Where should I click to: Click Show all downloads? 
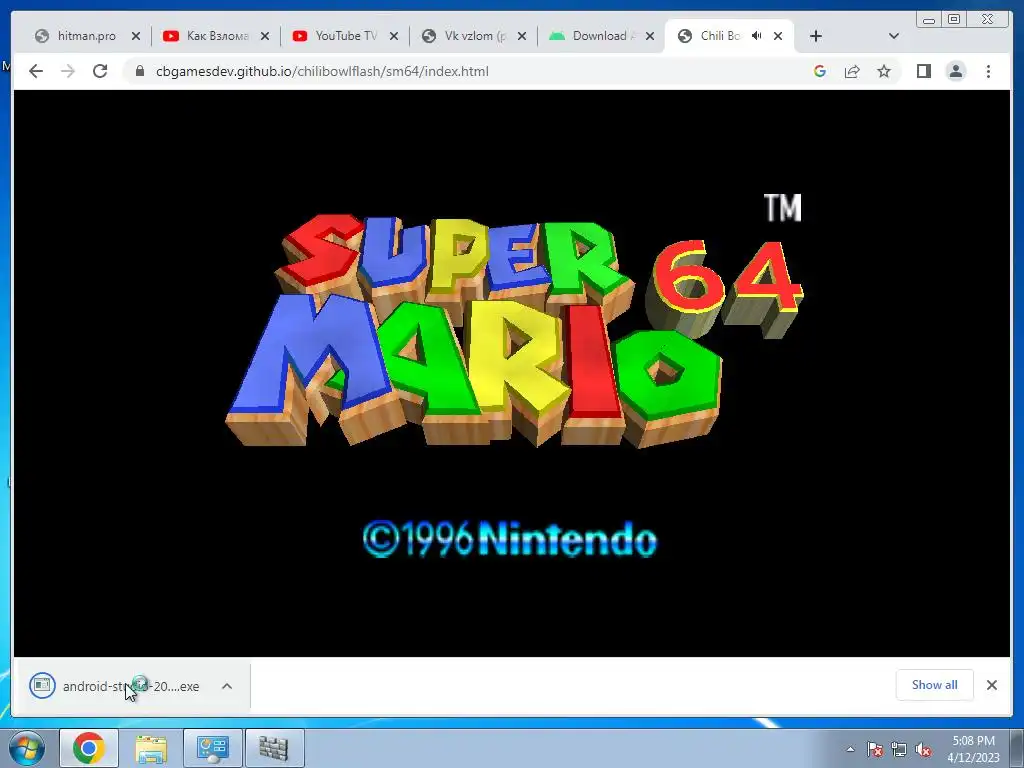[x=935, y=684]
